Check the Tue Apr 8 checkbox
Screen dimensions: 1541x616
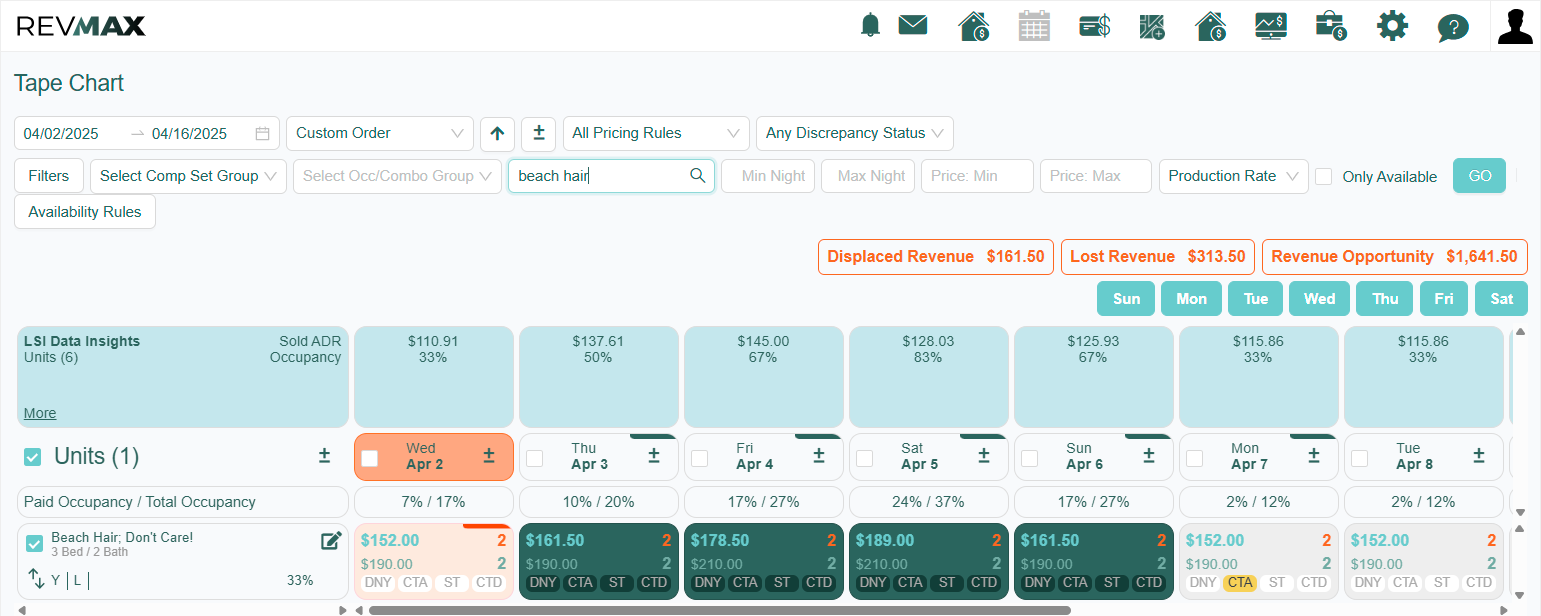1360,458
